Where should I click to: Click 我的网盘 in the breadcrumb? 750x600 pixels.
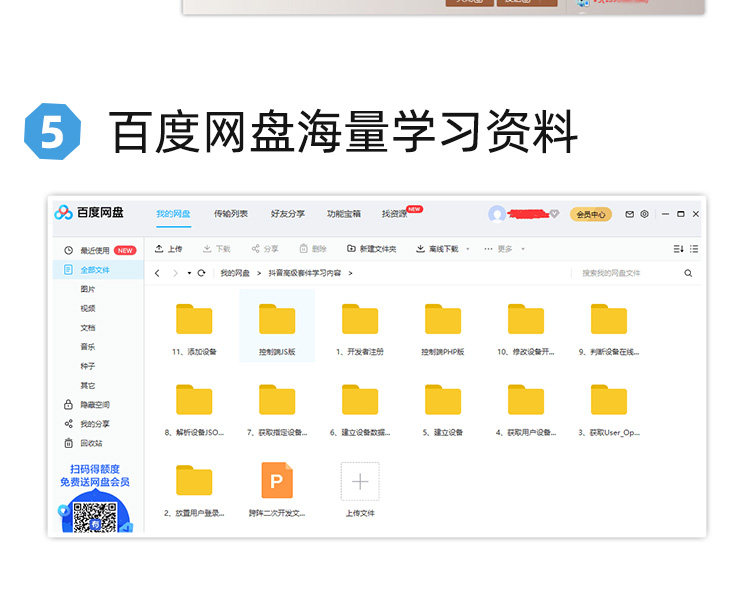point(235,273)
